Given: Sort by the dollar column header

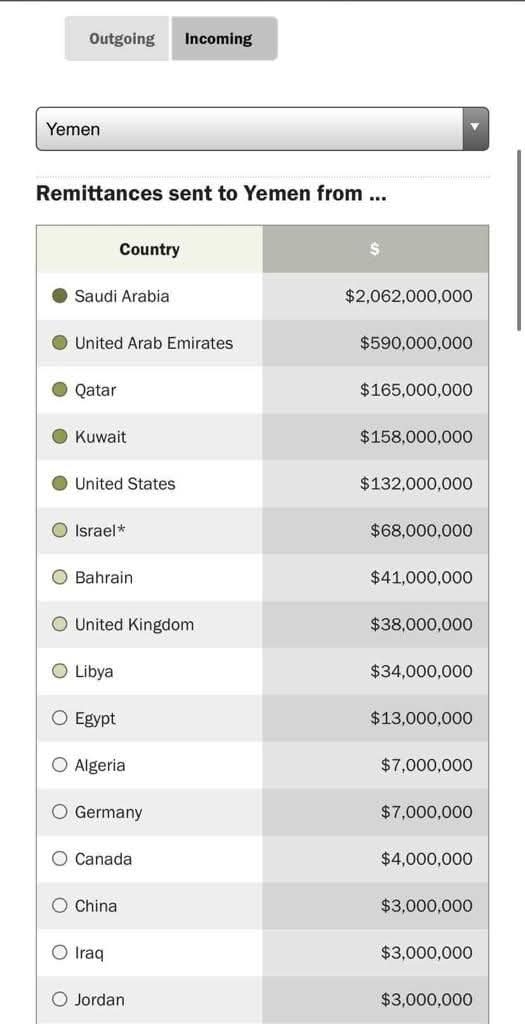Looking at the screenshot, I should tap(375, 249).
